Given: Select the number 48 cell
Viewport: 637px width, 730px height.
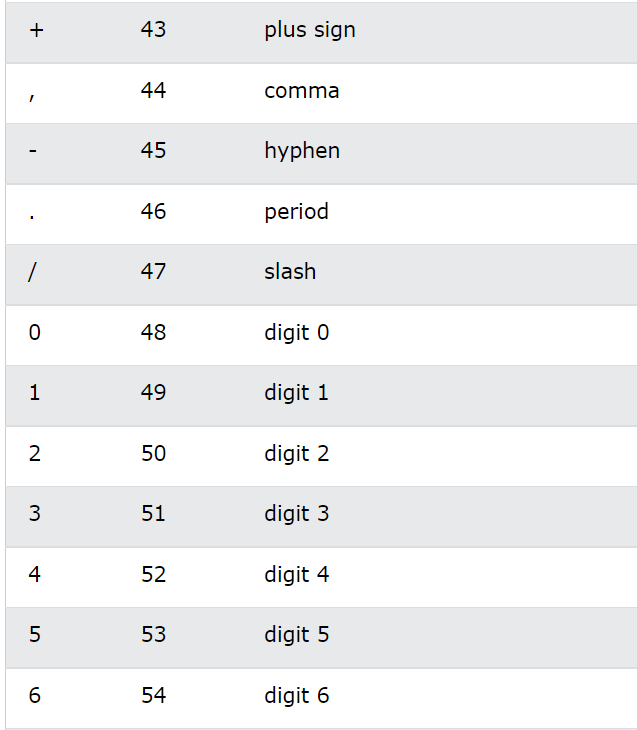Looking at the screenshot, I should pyautogui.click(x=153, y=332).
